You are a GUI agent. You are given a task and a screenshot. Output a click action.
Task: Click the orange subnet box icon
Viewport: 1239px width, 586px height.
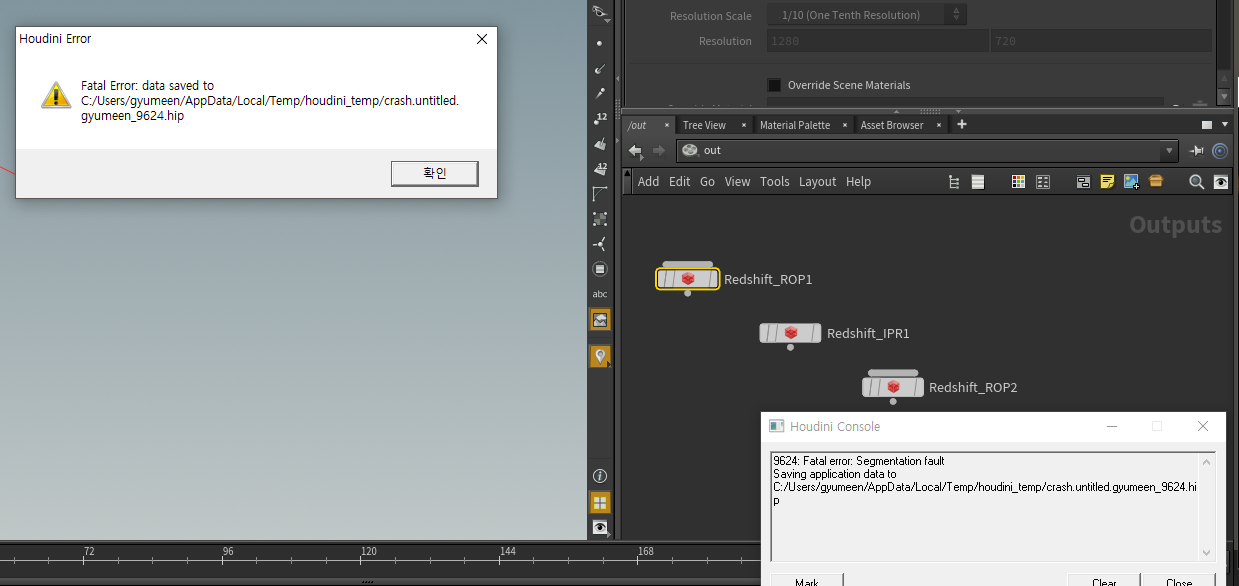pyautogui.click(x=1156, y=181)
